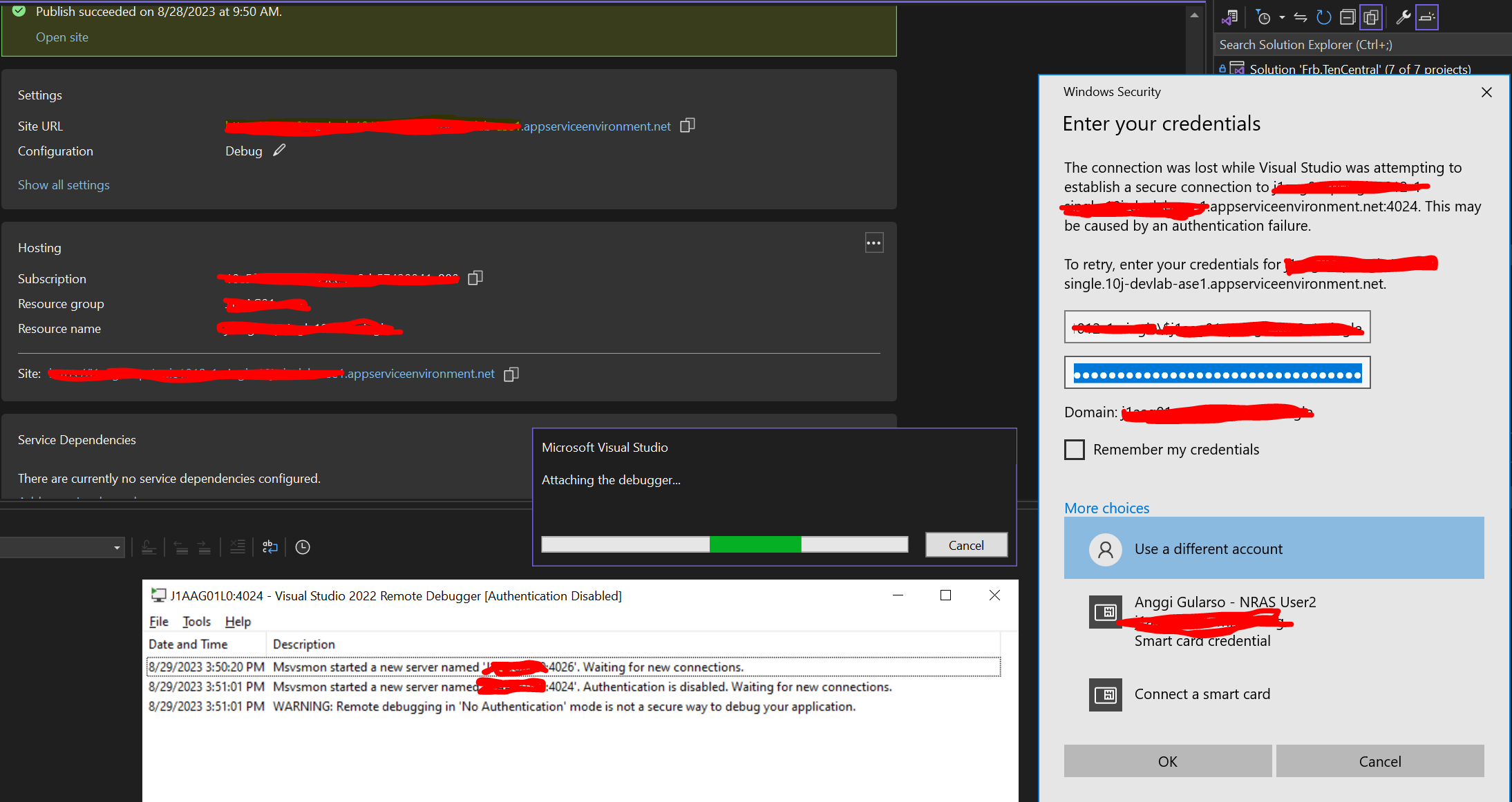The height and width of the screenshot is (802, 1512).
Task: Open Properties wrench icon in Solution Explorer
Action: coord(1403,18)
